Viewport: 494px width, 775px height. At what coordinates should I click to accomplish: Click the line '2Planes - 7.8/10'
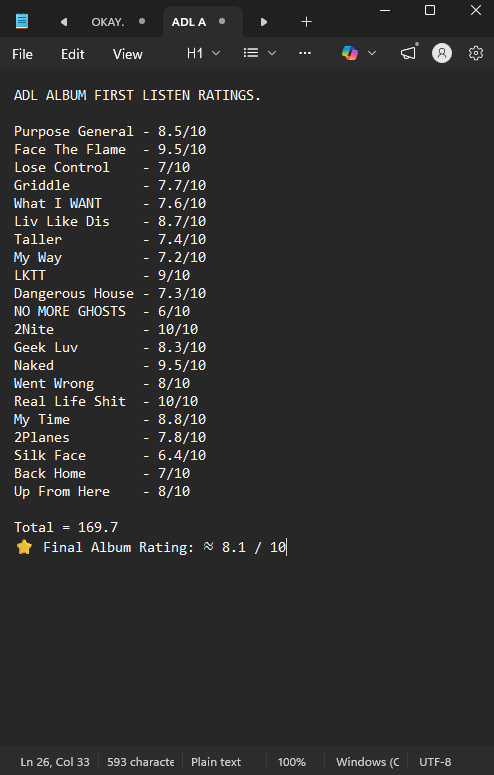[110, 437]
